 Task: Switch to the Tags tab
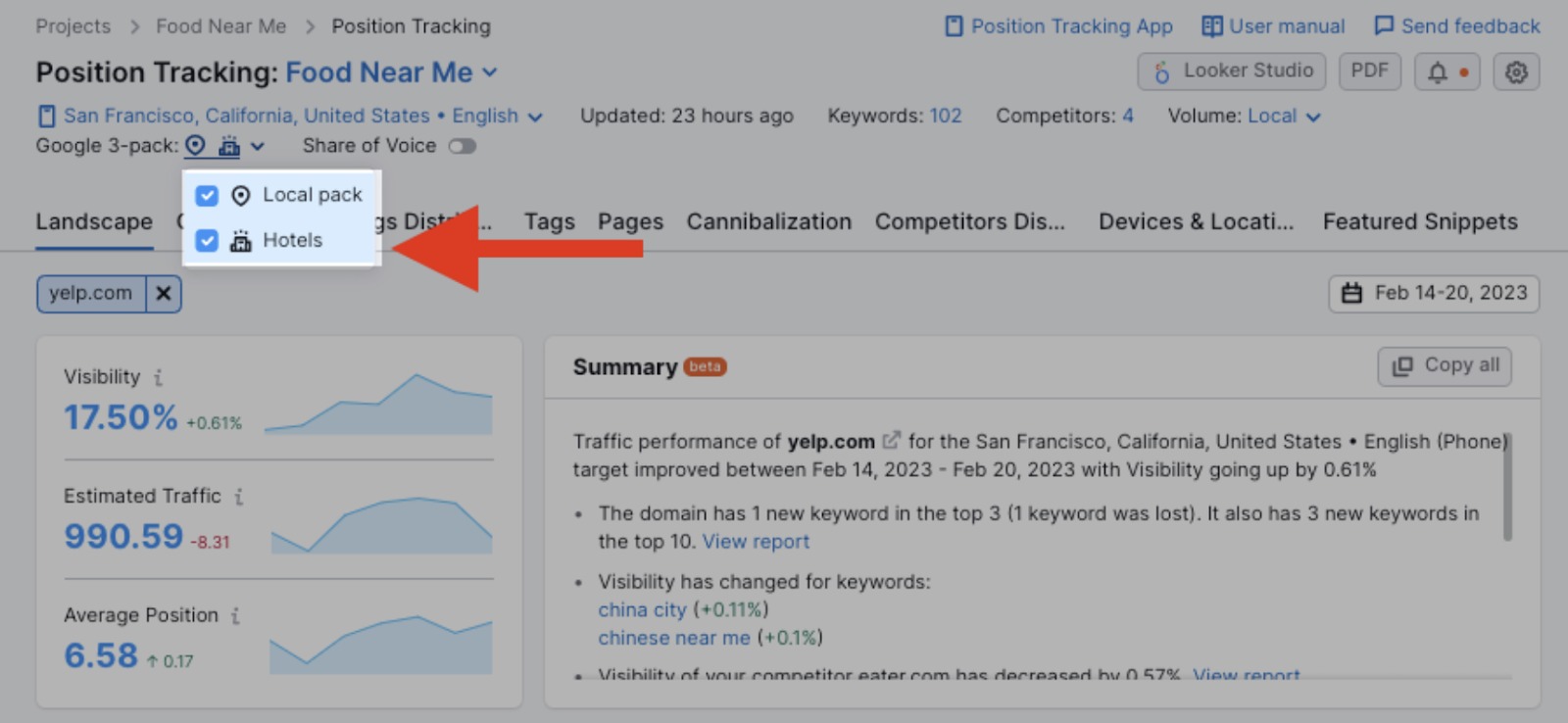point(549,222)
